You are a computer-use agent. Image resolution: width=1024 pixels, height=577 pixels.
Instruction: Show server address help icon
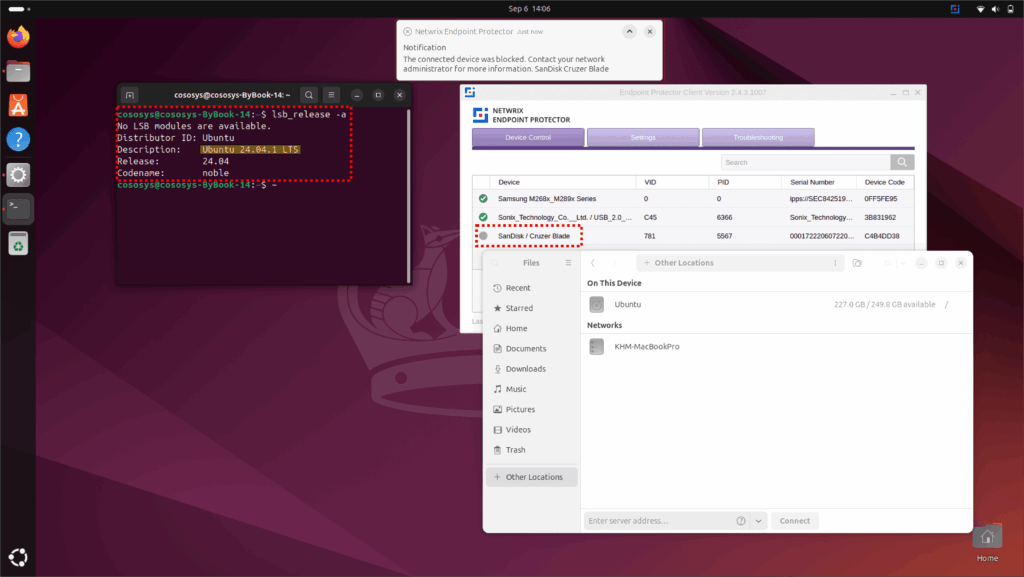[x=741, y=521]
